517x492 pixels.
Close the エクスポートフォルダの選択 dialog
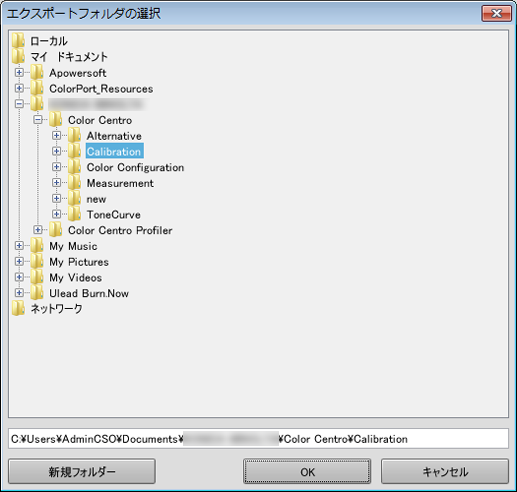point(496,13)
